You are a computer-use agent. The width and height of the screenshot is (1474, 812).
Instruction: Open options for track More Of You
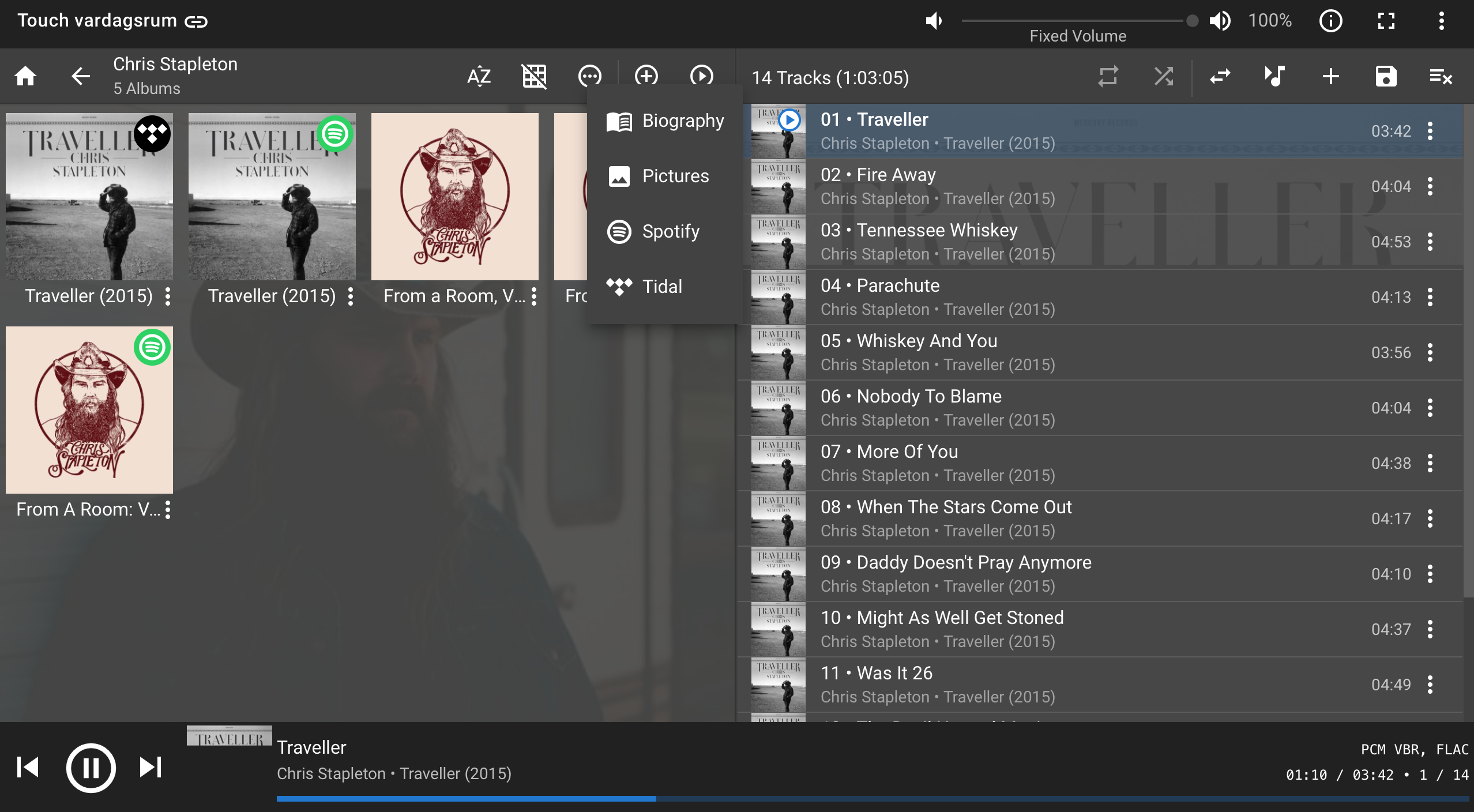coord(1430,464)
